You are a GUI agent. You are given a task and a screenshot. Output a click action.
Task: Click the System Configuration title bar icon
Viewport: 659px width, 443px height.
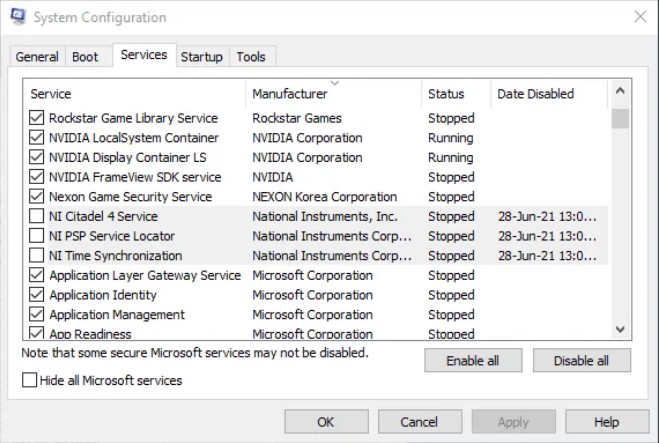(18, 16)
